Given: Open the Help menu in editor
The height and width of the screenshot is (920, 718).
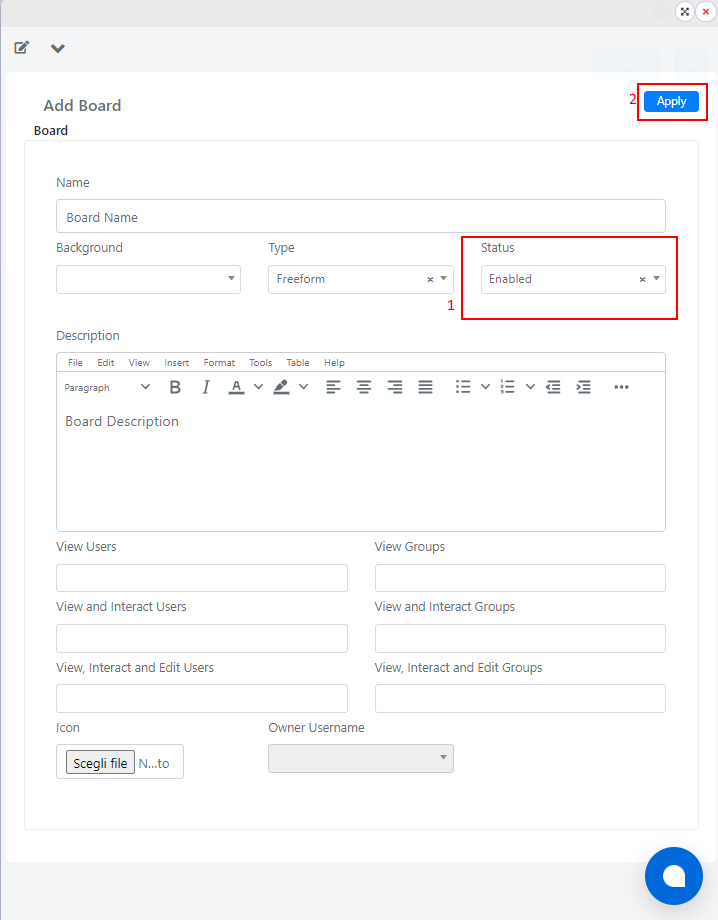Looking at the screenshot, I should point(334,363).
